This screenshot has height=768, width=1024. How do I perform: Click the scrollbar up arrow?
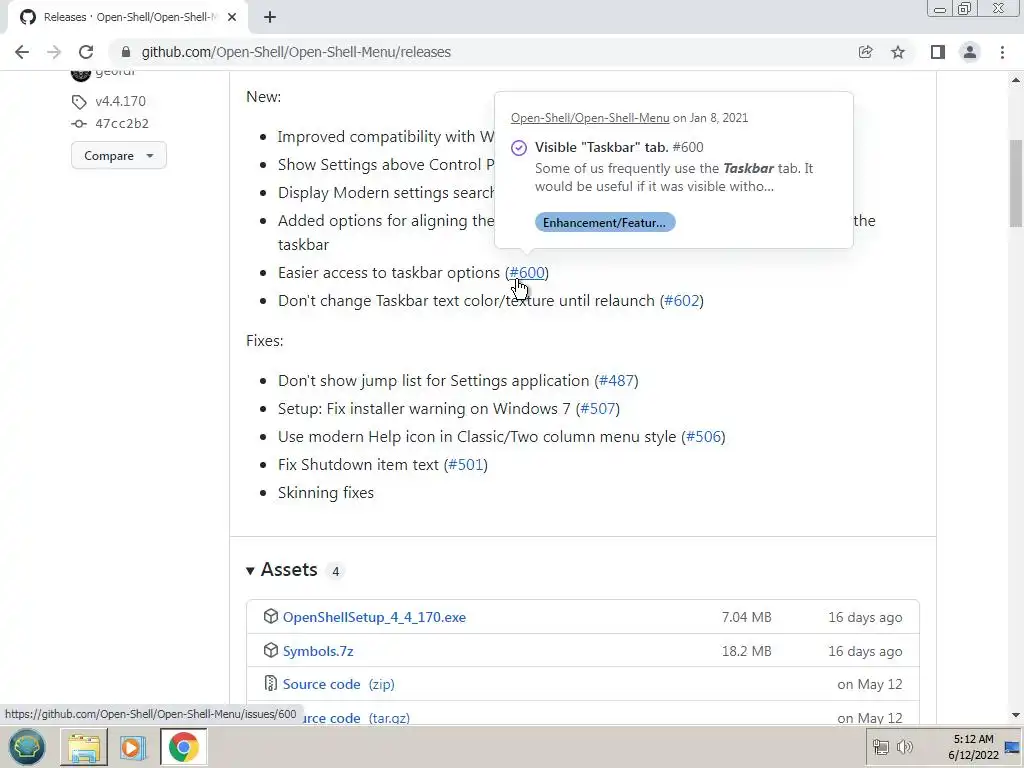(x=1016, y=80)
